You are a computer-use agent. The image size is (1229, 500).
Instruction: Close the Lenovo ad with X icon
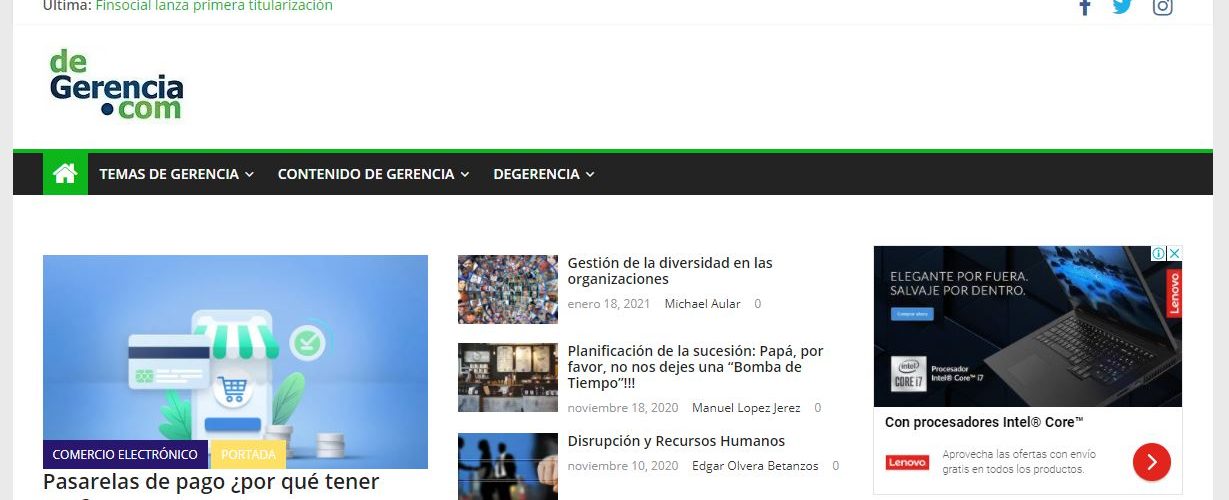1175,254
